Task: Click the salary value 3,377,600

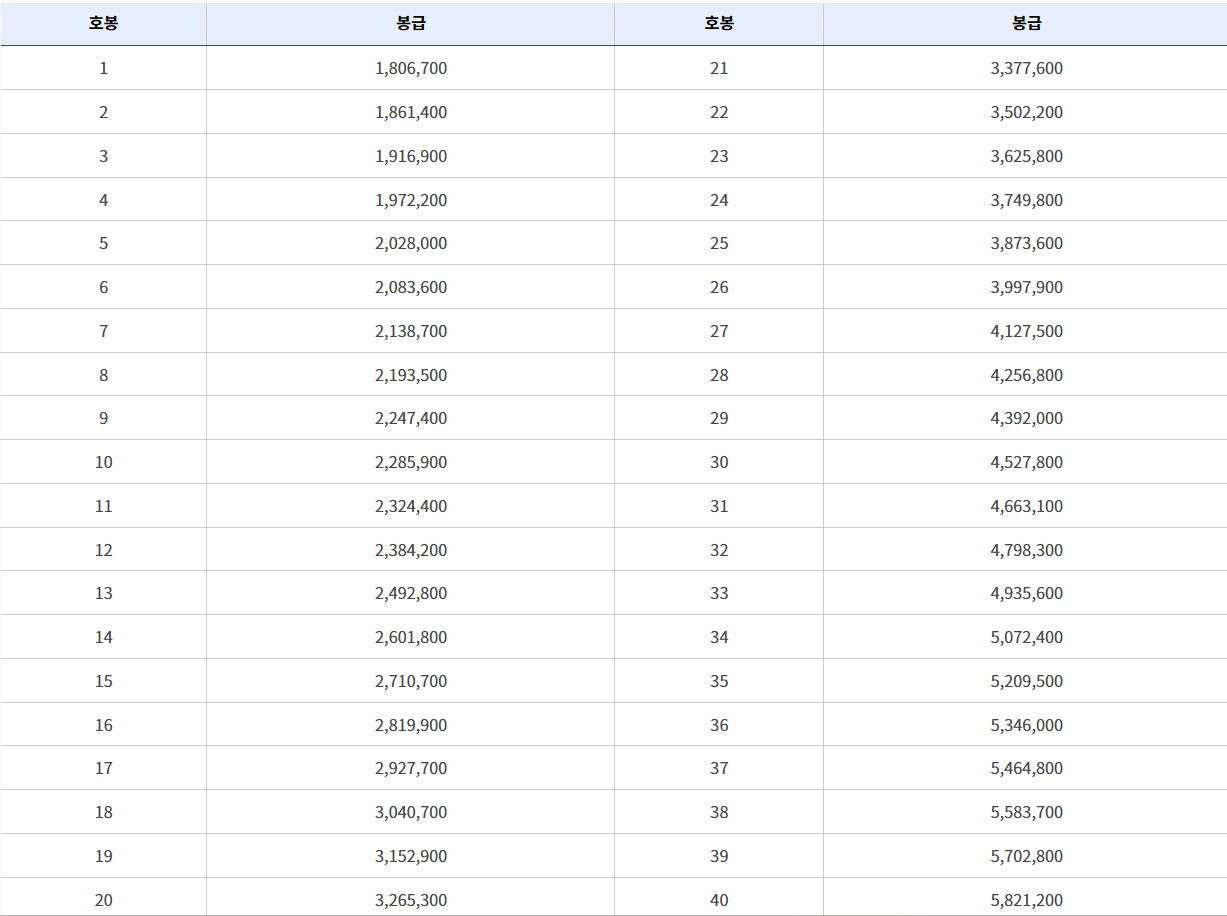Action: pos(1027,69)
